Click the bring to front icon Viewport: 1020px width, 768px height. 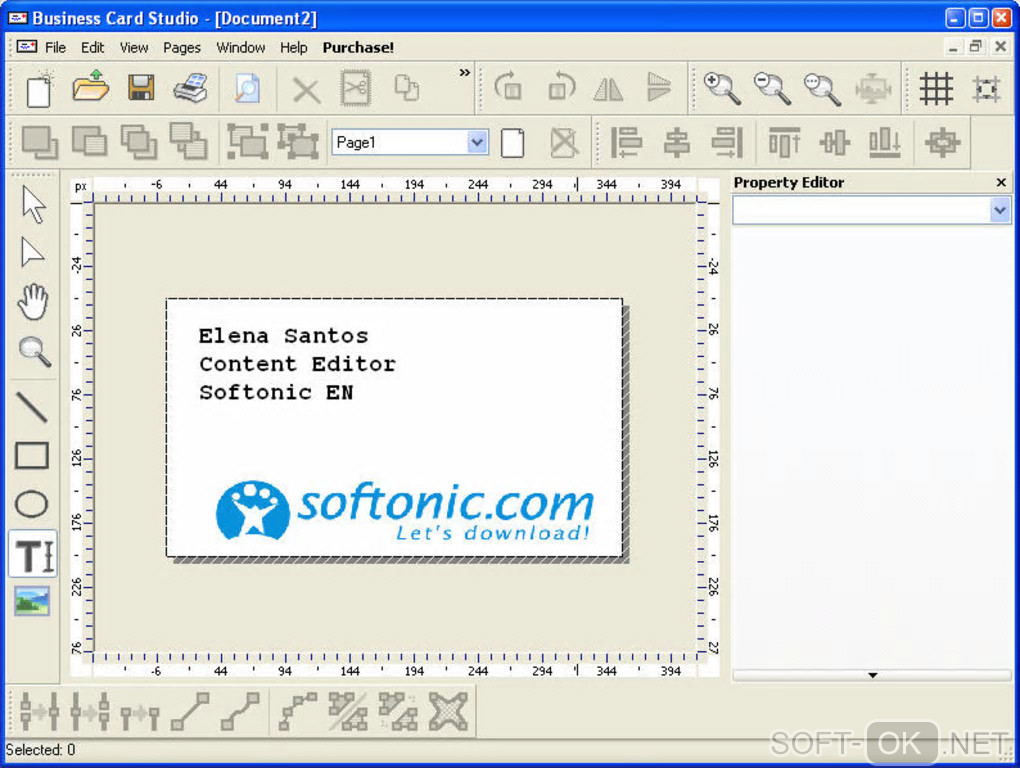click(x=40, y=142)
